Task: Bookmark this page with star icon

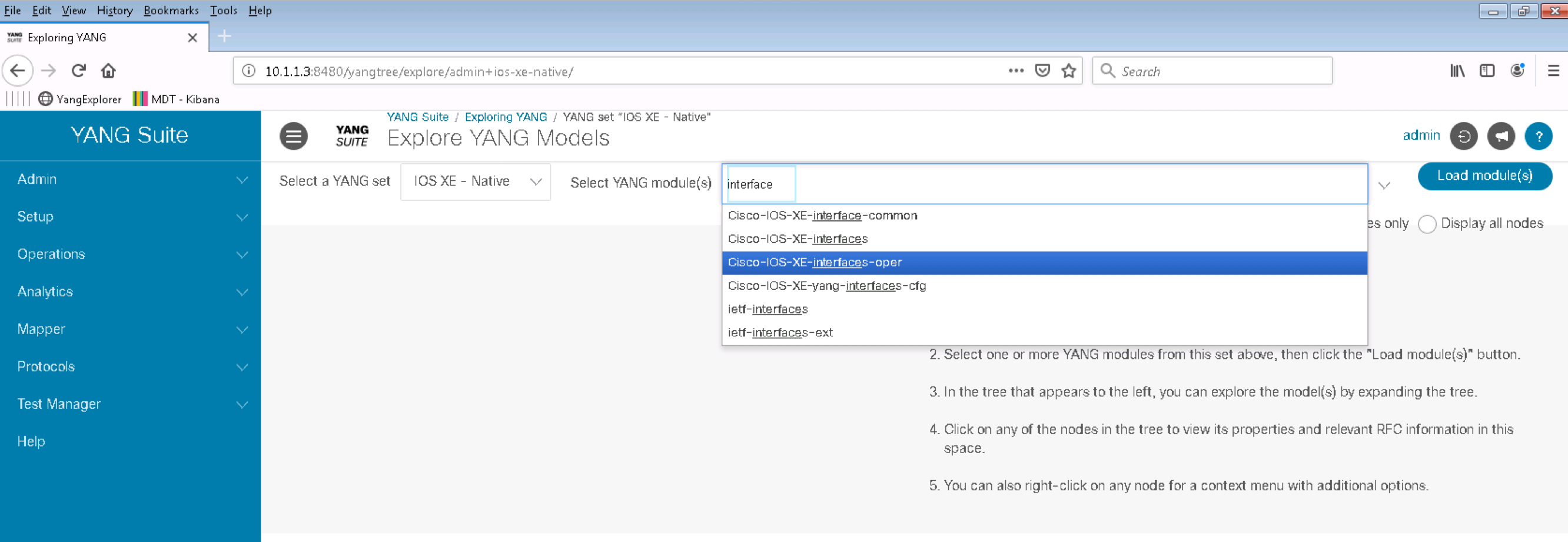Action: click(x=1069, y=71)
